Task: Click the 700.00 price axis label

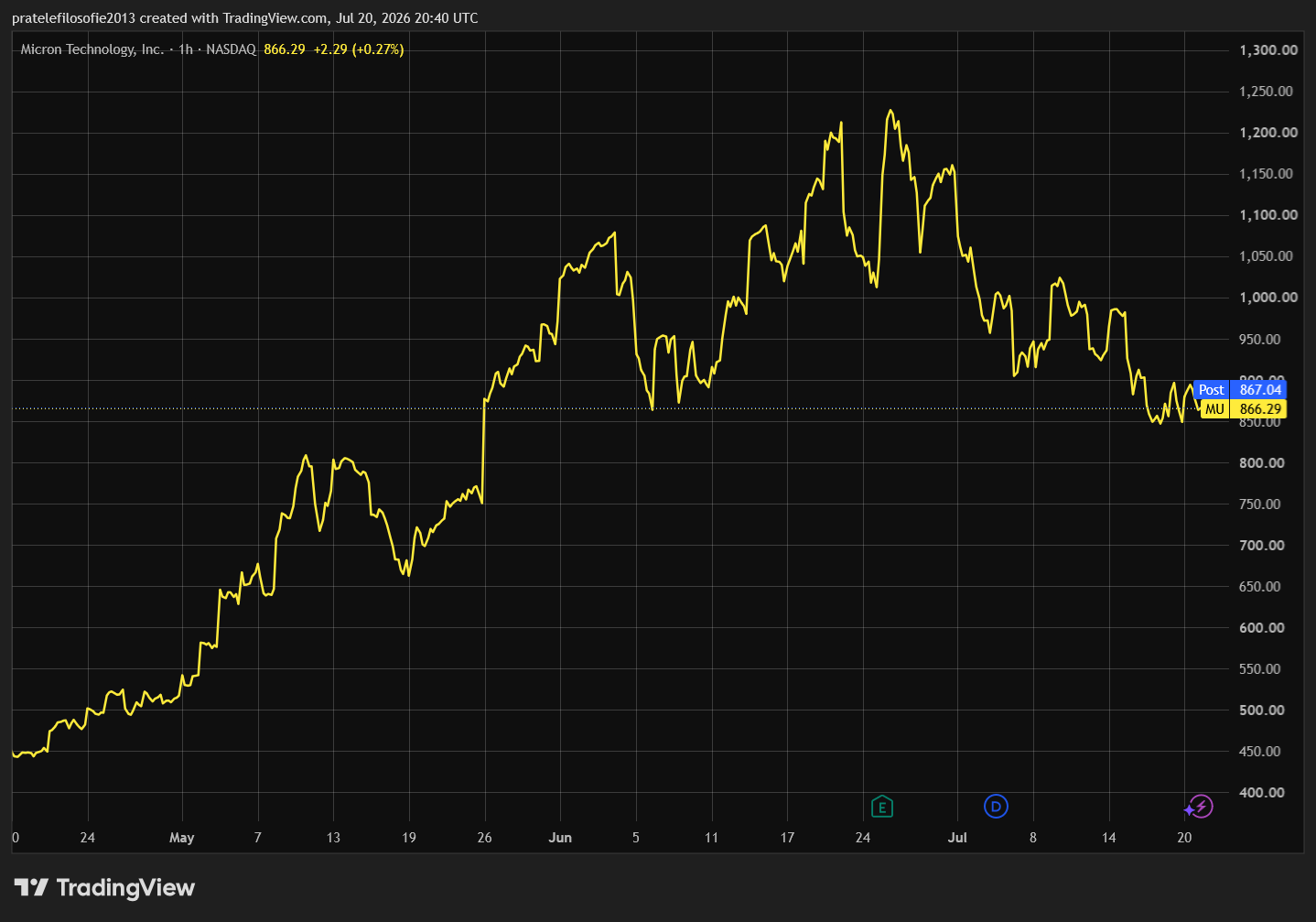Action: [x=1261, y=545]
